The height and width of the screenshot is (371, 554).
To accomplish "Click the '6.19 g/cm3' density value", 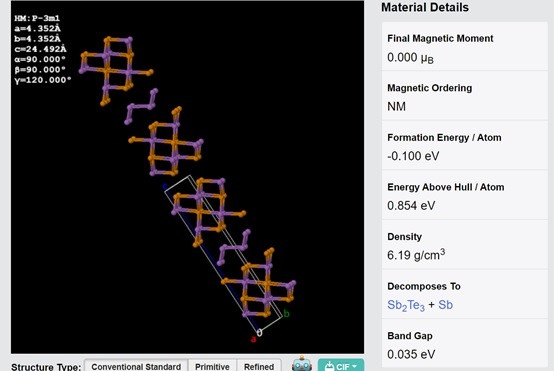I will [416, 254].
